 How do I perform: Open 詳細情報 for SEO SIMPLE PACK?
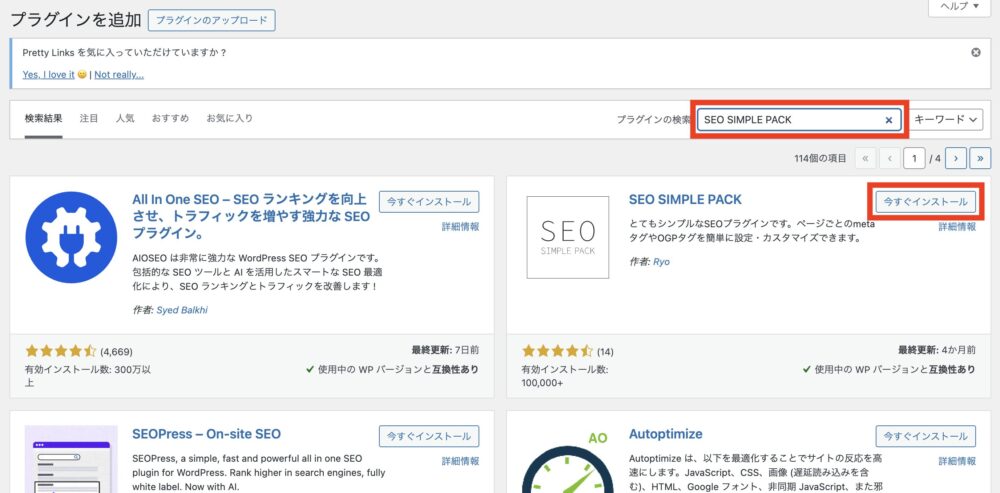click(957, 226)
